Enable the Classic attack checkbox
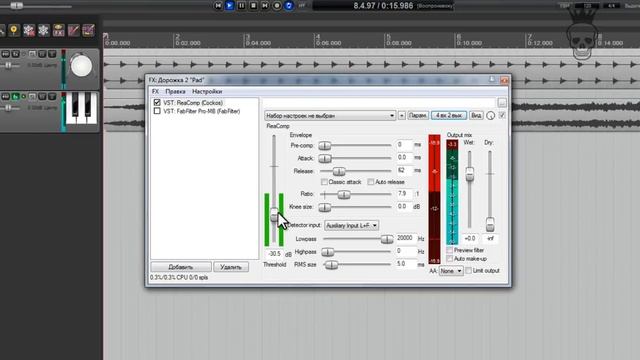This screenshot has height=360, width=640. click(324, 182)
